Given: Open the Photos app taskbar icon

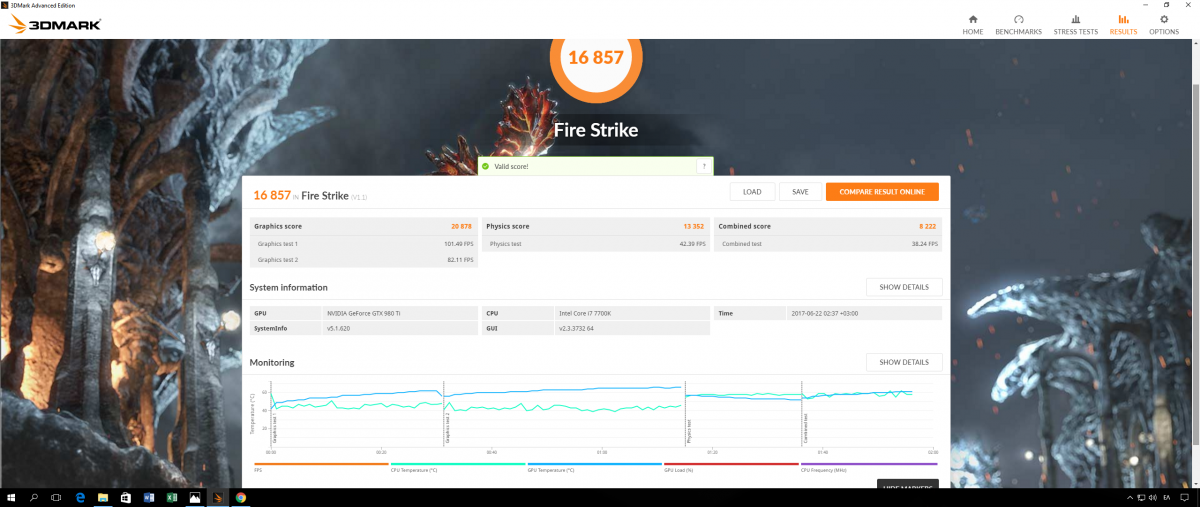Looking at the screenshot, I should (195, 497).
